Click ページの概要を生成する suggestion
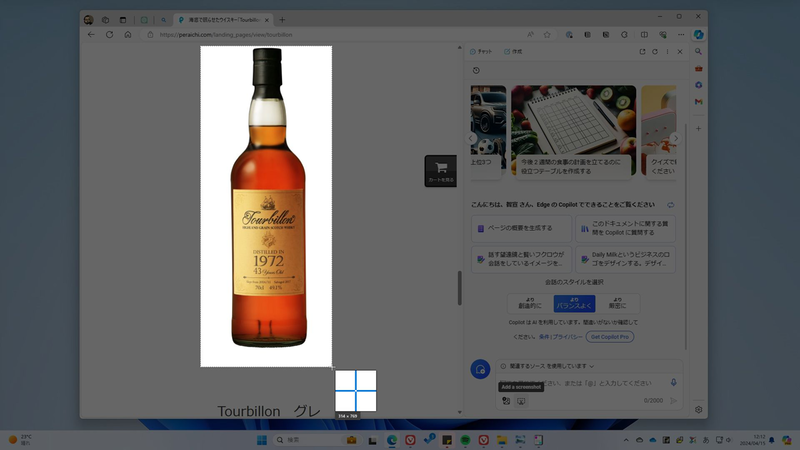The height and width of the screenshot is (450, 800). coord(521,228)
